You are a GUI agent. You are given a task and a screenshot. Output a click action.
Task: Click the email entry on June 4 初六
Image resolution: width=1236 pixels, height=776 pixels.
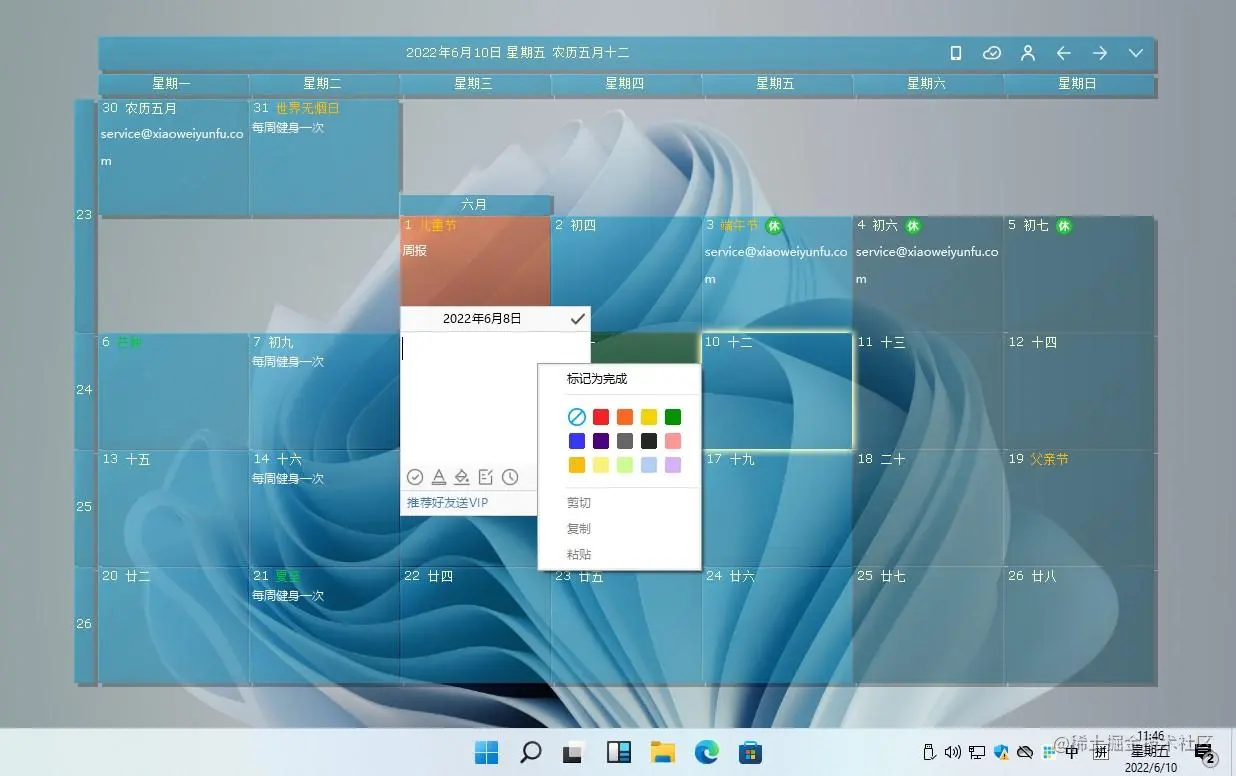pos(927,265)
